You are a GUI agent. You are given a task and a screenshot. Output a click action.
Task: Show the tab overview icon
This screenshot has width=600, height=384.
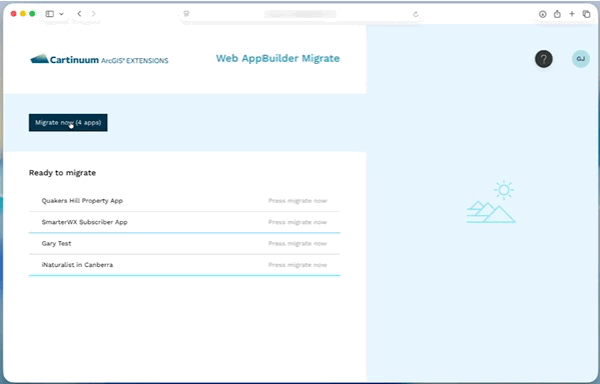click(586, 14)
